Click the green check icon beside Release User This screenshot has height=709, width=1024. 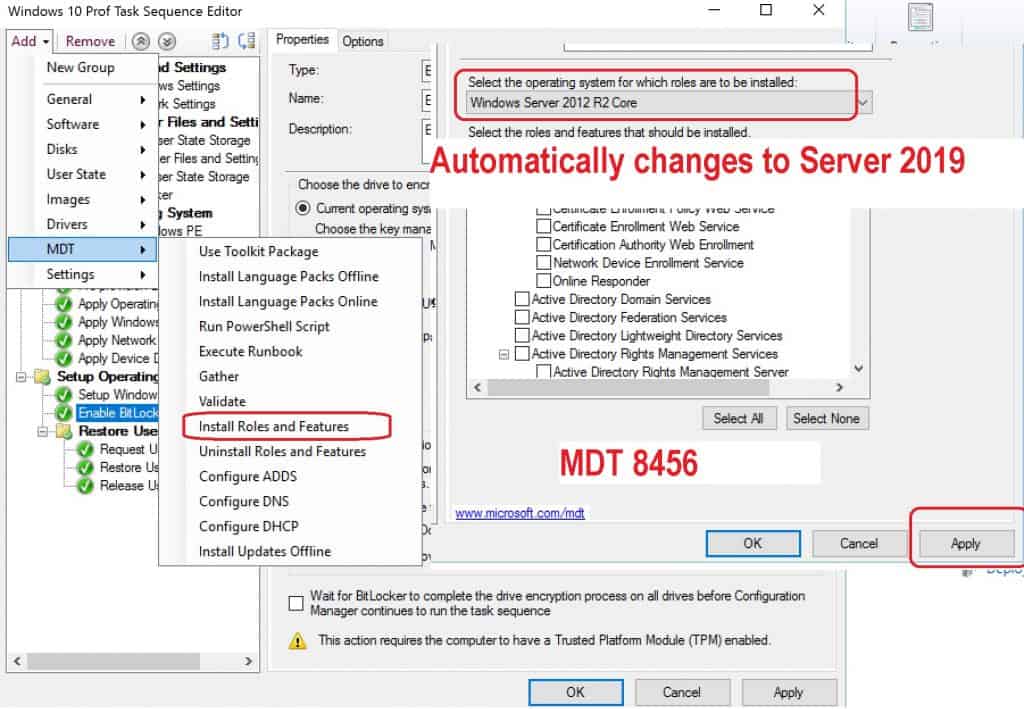point(85,486)
